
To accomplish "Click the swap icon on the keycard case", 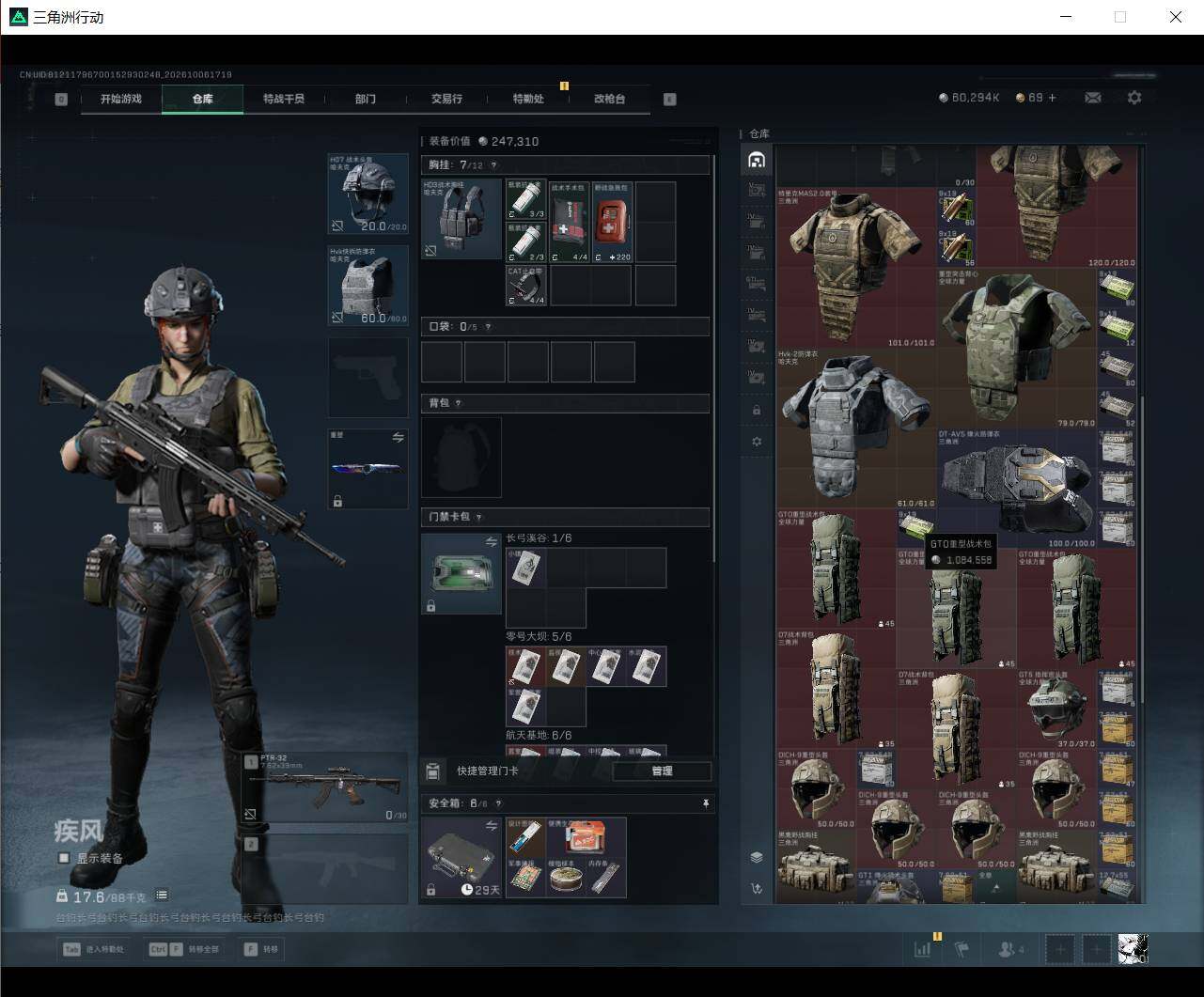I will pyautogui.click(x=491, y=541).
